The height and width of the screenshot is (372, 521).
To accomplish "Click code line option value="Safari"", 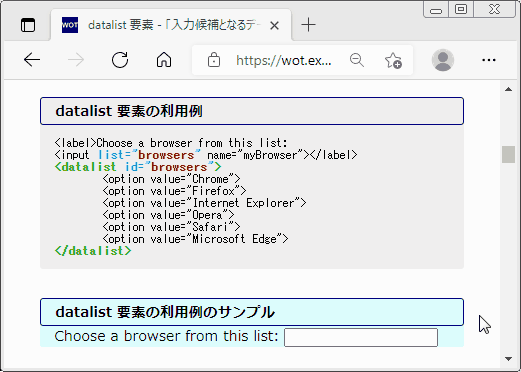I will tap(171, 227).
